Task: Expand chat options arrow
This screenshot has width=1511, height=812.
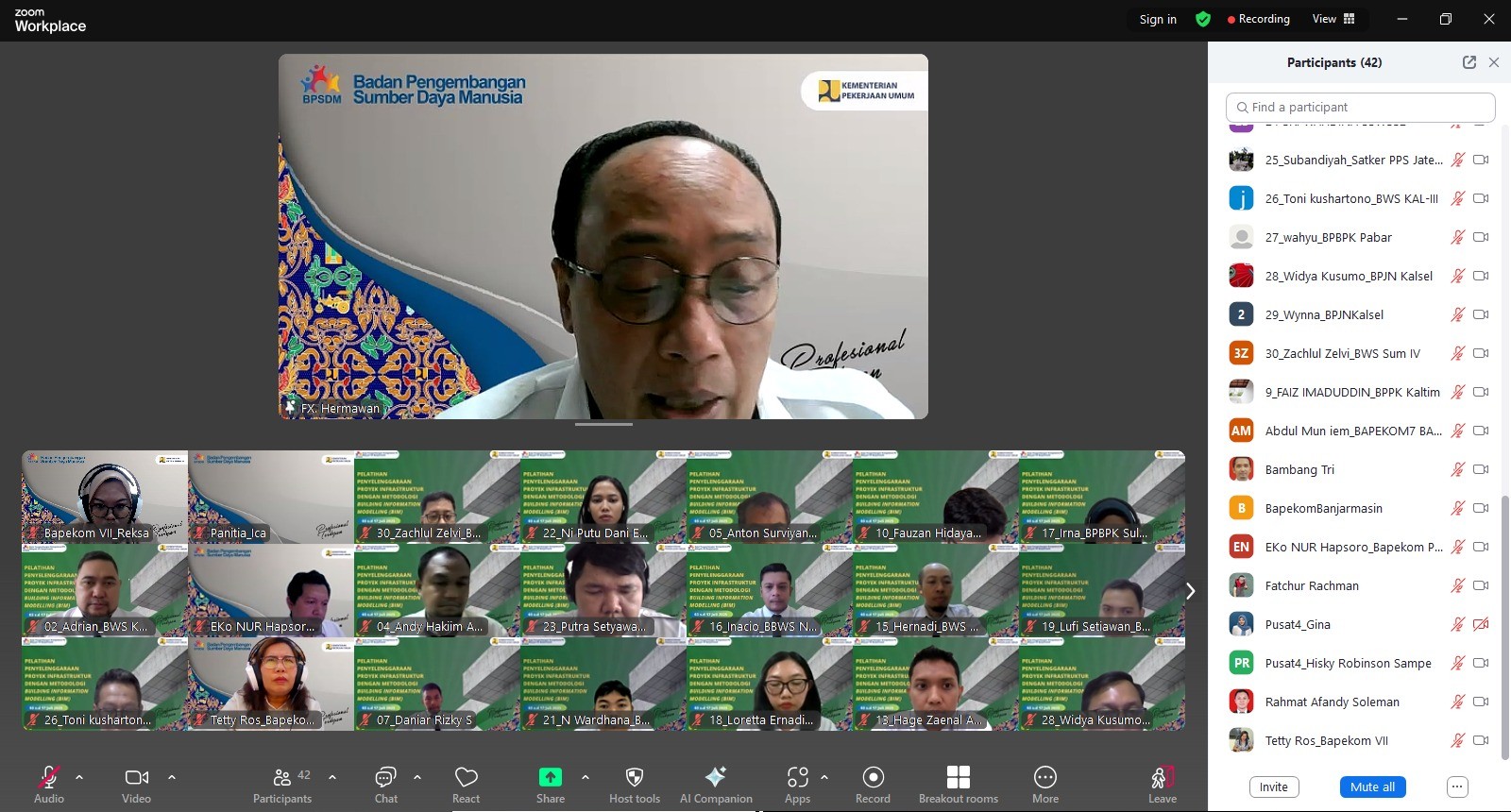Action: (416, 777)
